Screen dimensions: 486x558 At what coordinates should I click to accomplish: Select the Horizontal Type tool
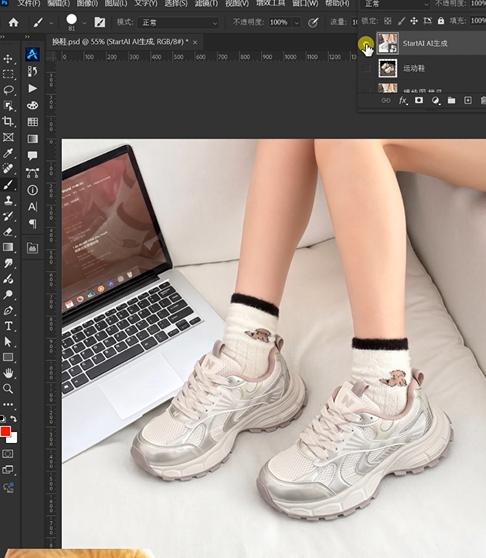(8, 326)
